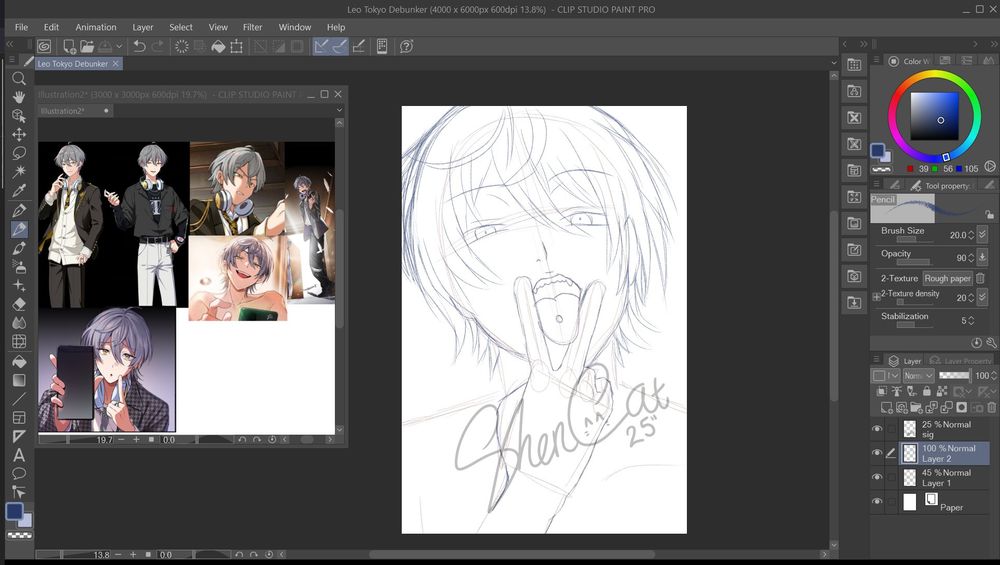This screenshot has height=565, width=1000.
Task: Hide the sig layer
Action: click(878, 429)
